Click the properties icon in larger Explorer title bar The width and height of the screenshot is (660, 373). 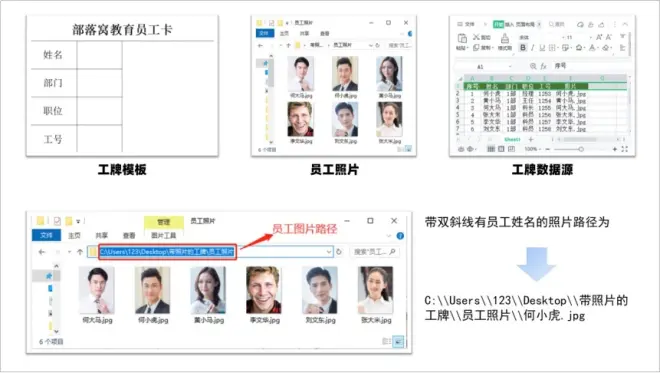57,221
